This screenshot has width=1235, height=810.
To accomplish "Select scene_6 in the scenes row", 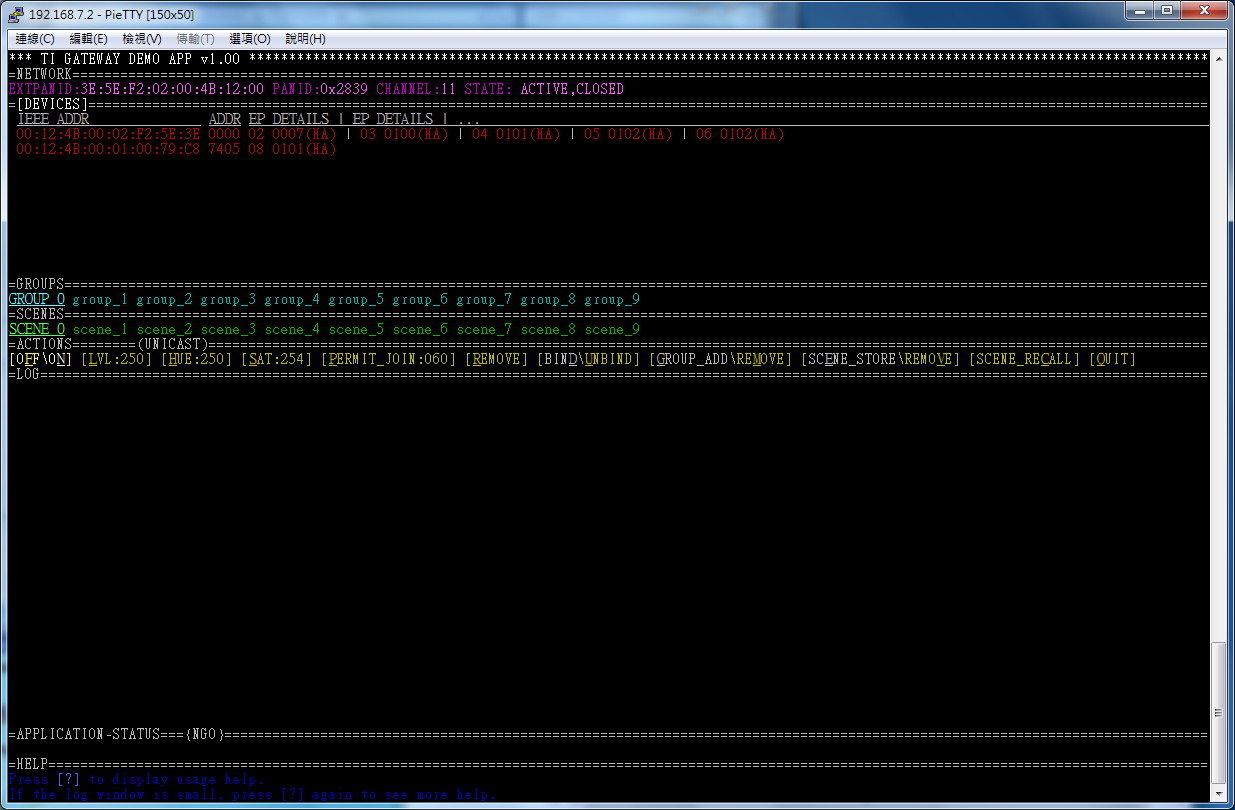I will coord(420,329).
